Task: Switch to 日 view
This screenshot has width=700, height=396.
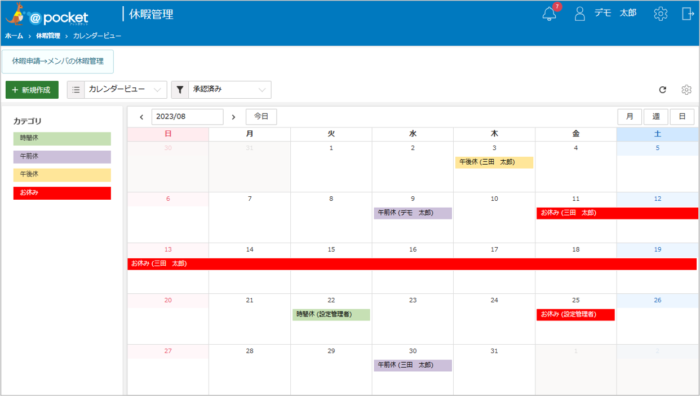Action: pos(682,117)
